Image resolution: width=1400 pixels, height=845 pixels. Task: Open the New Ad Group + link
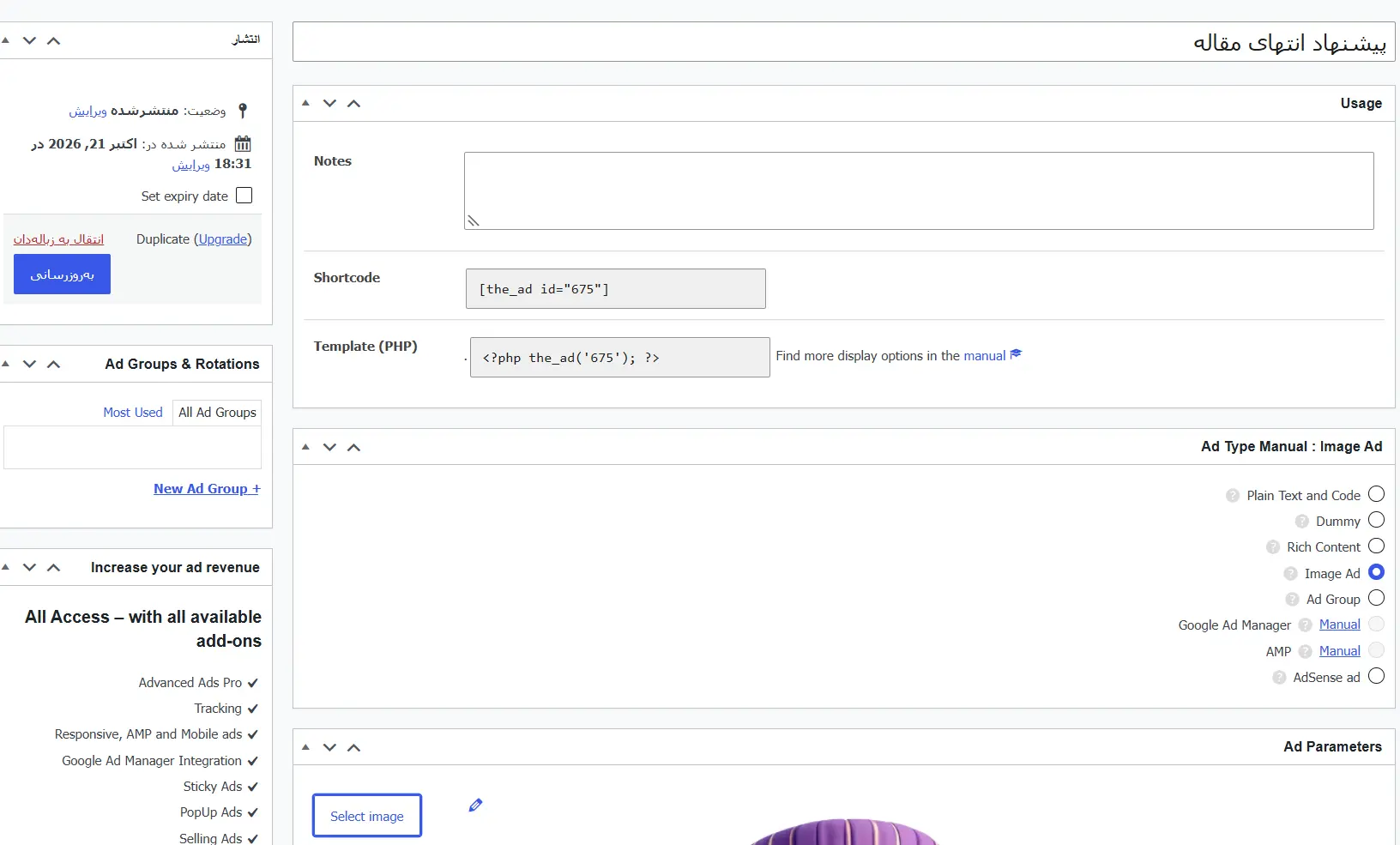207,488
